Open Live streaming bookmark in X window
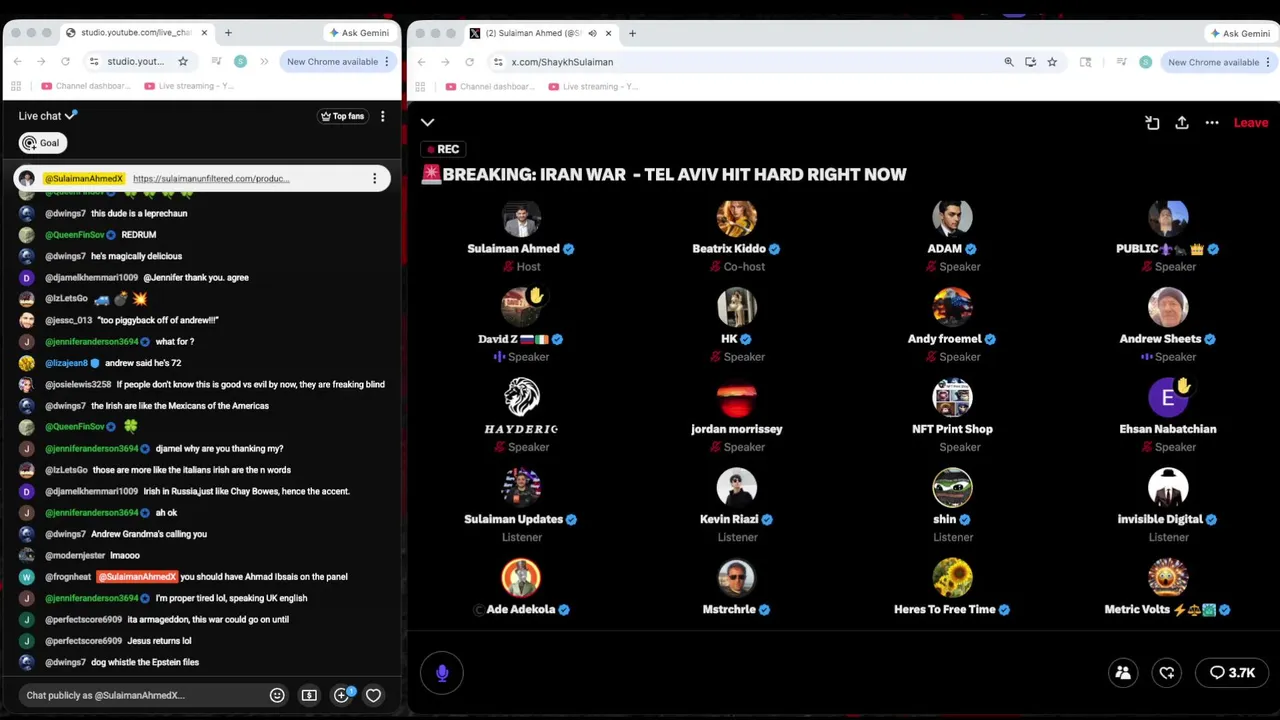This screenshot has width=1280, height=720. (x=593, y=86)
